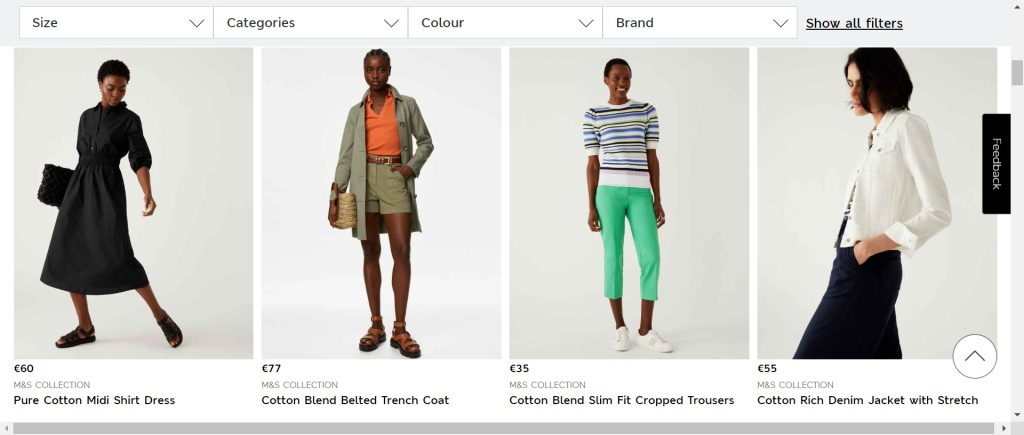Click the horizontal scrollbar left arrow
The height and width of the screenshot is (435, 1024).
click(6, 428)
